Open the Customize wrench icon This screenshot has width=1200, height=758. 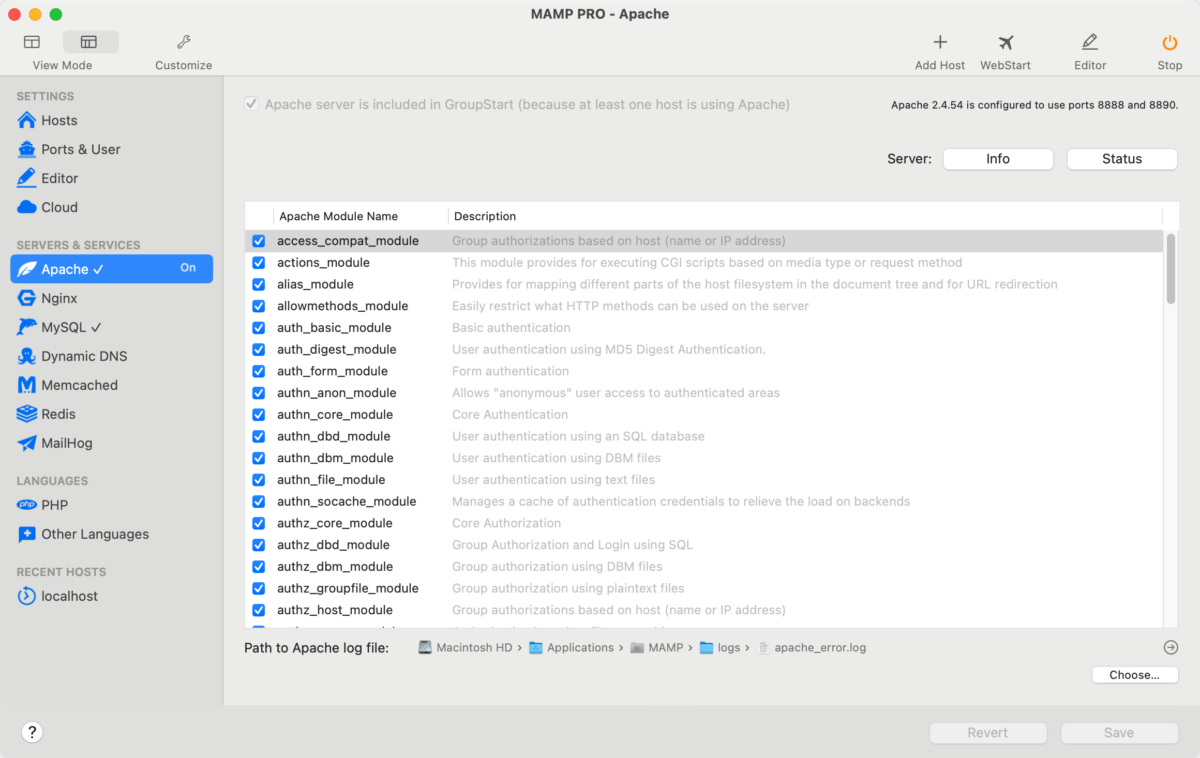click(183, 42)
